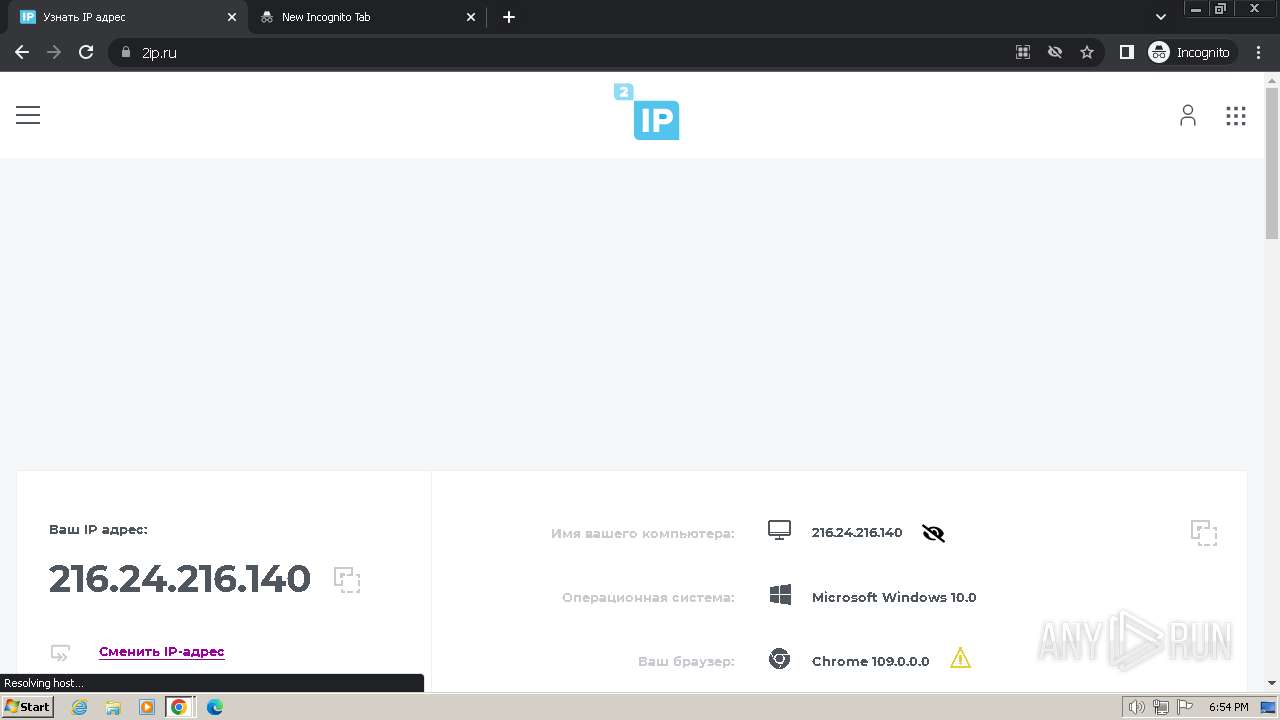Click the Incognito profile button
This screenshot has width=1280, height=720.
(x=1190, y=52)
